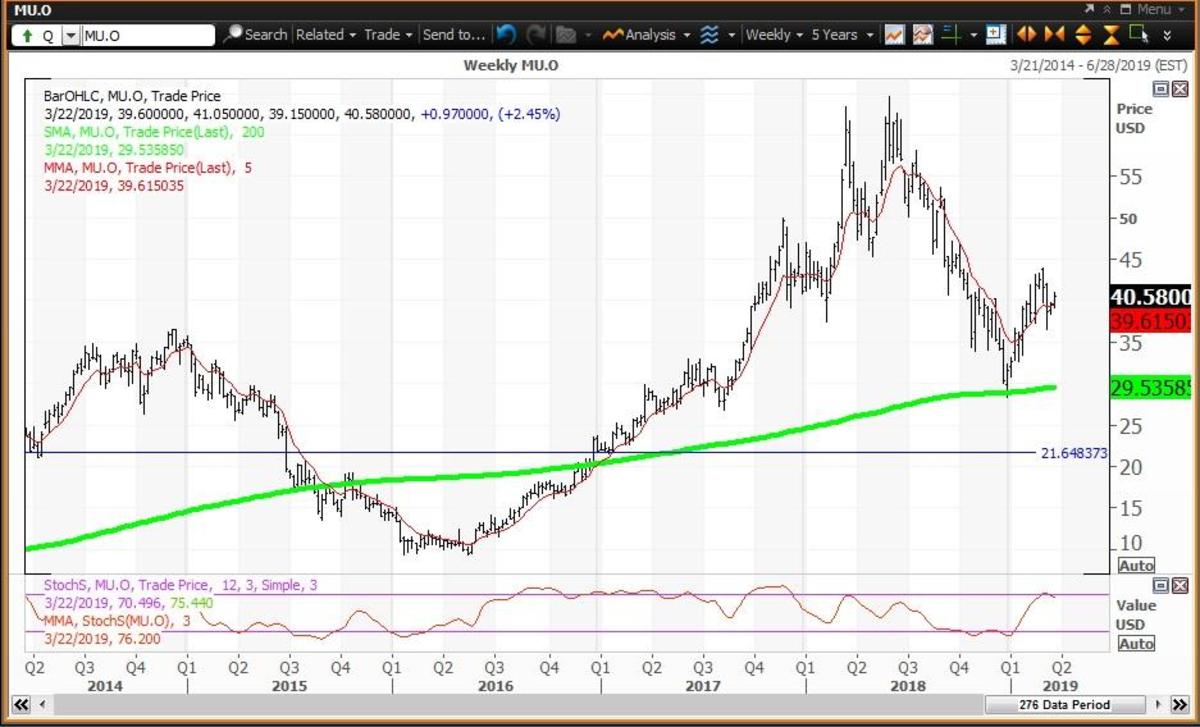The image size is (1200, 727).
Task: Click the MU.O symbol input field
Action: [146, 35]
